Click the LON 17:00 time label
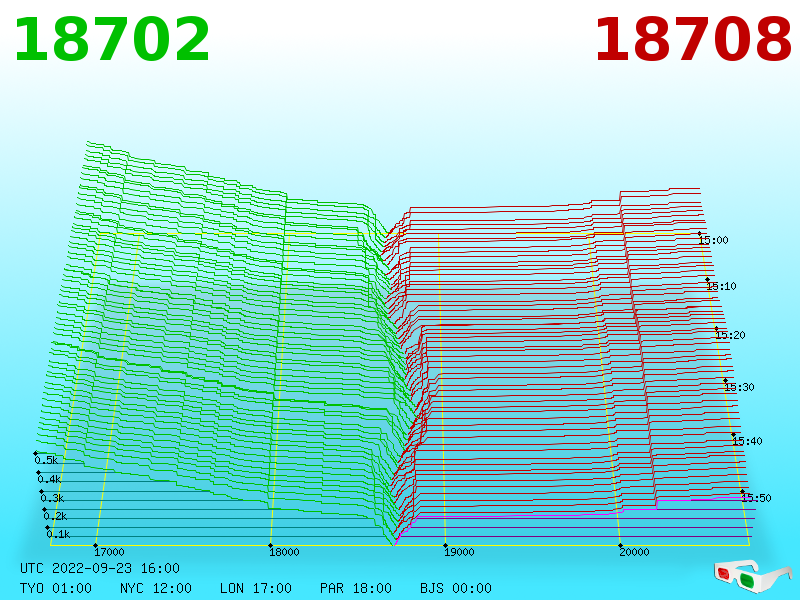The width and height of the screenshot is (800, 600). coord(256,588)
